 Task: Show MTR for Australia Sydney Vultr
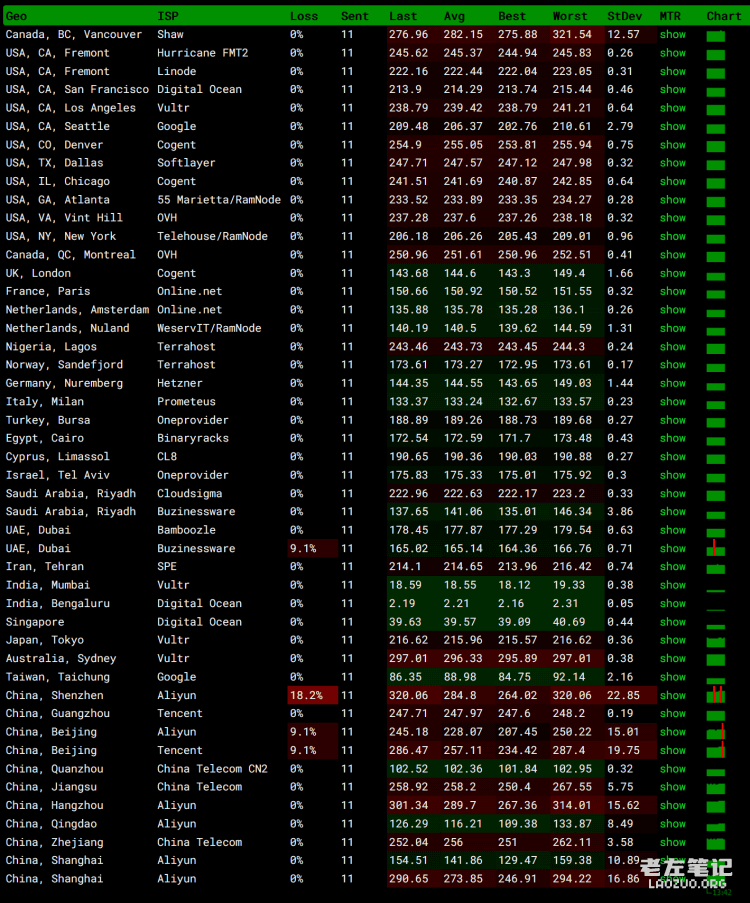pos(673,658)
